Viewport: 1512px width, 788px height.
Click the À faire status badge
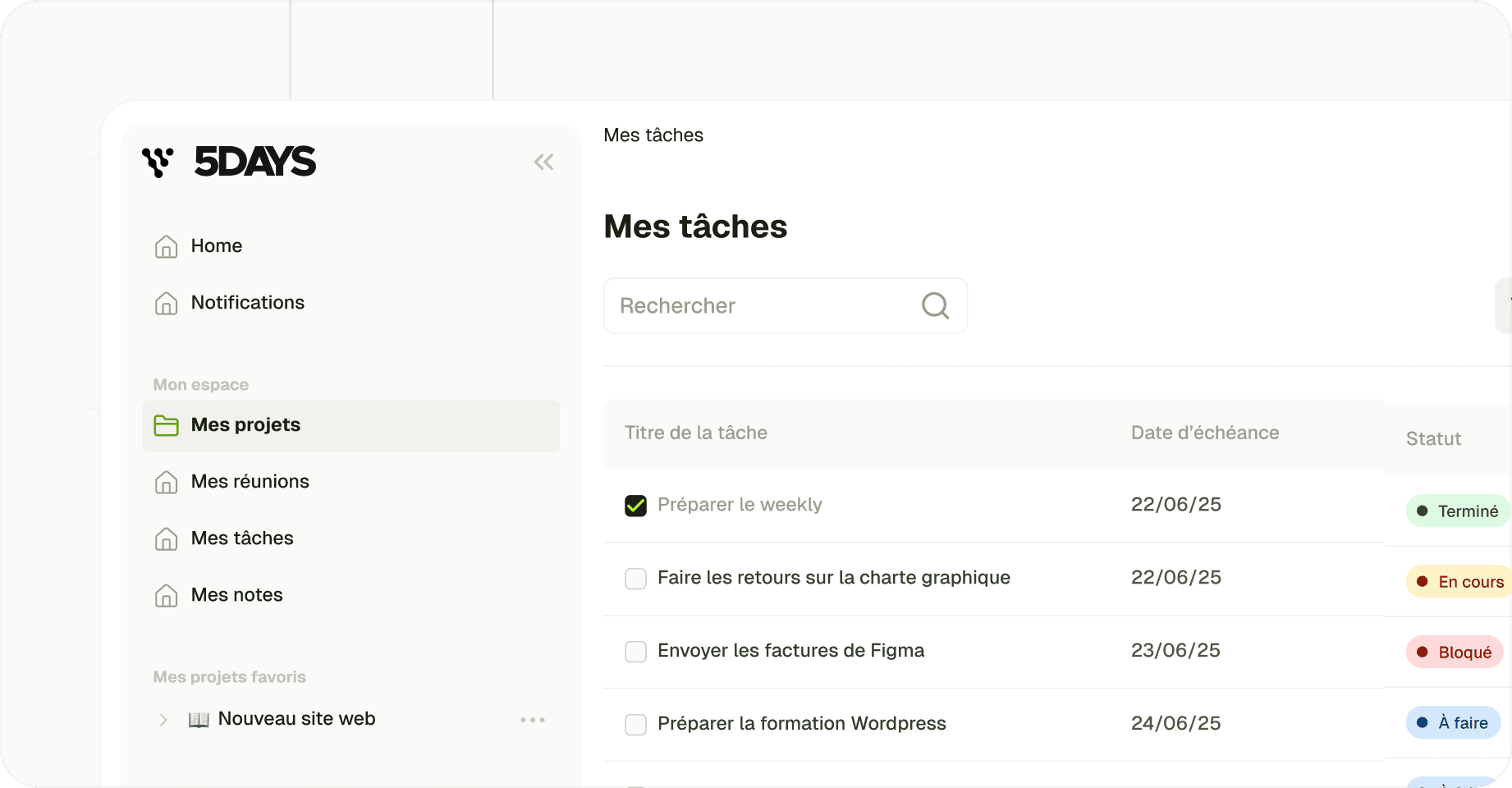[1453, 722]
